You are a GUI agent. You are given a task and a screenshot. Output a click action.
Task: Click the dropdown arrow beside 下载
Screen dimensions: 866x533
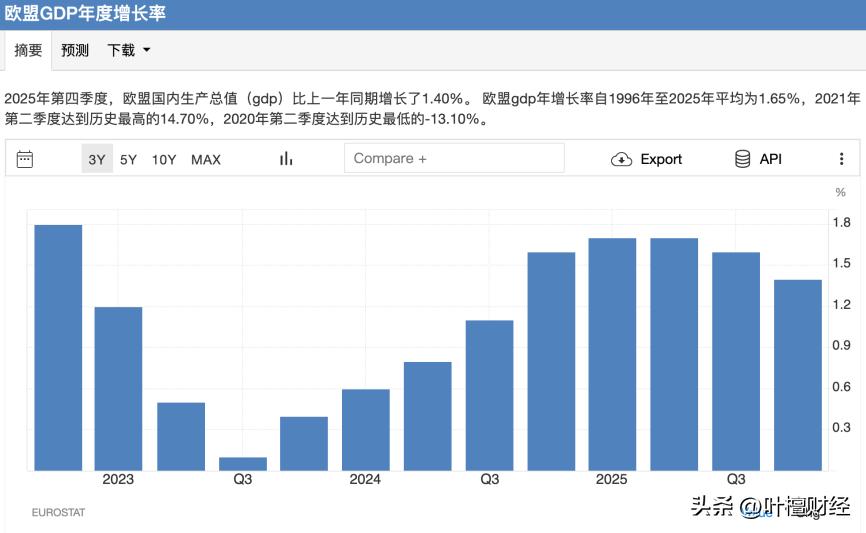coord(147,50)
